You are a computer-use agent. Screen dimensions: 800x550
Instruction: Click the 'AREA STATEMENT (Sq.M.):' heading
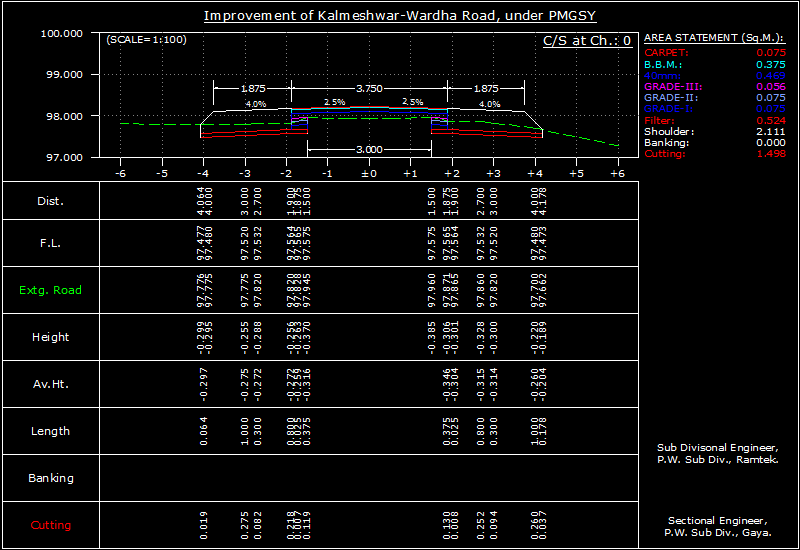713,38
